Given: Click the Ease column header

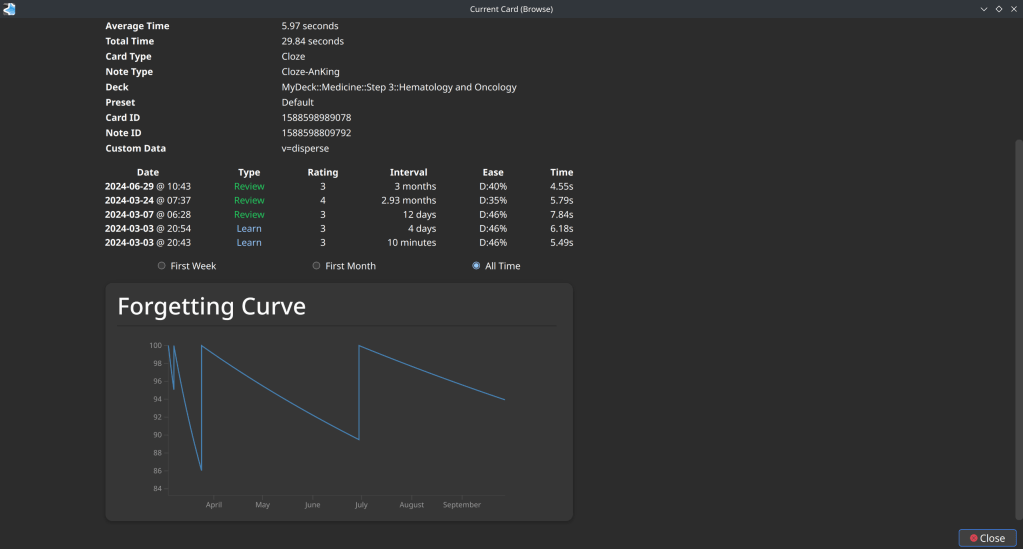Looking at the screenshot, I should tap(493, 173).
